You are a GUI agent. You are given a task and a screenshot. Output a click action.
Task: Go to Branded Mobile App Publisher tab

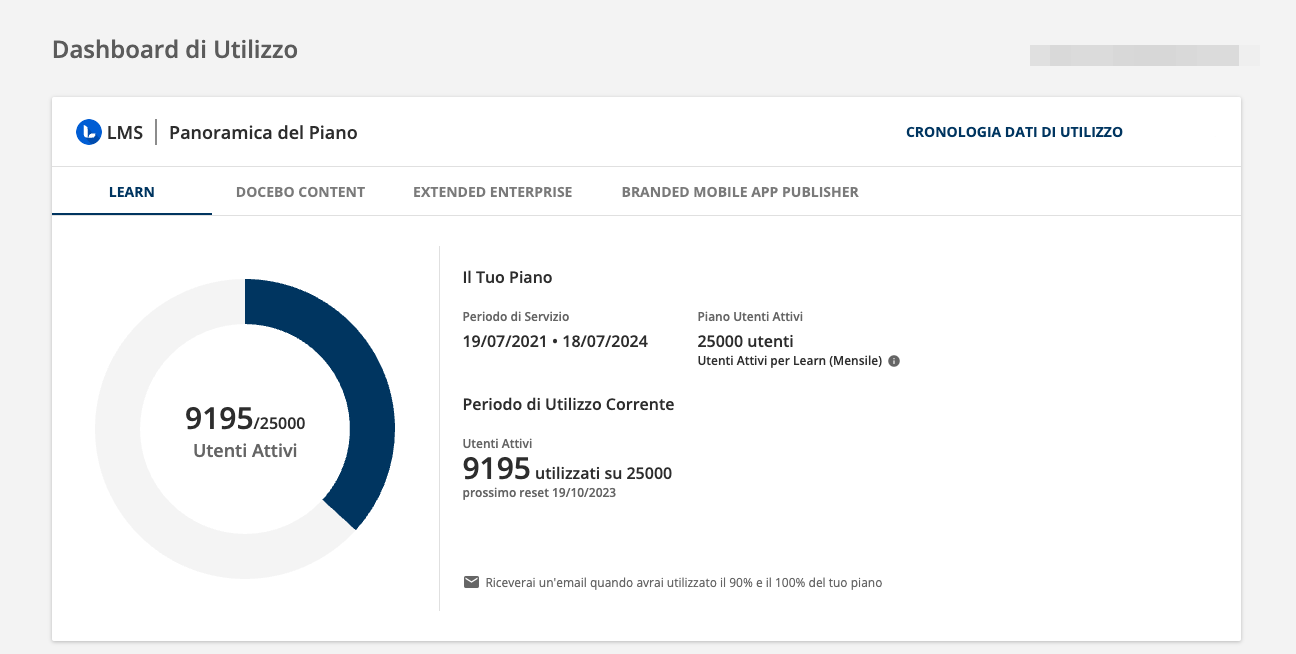point(740,192)
